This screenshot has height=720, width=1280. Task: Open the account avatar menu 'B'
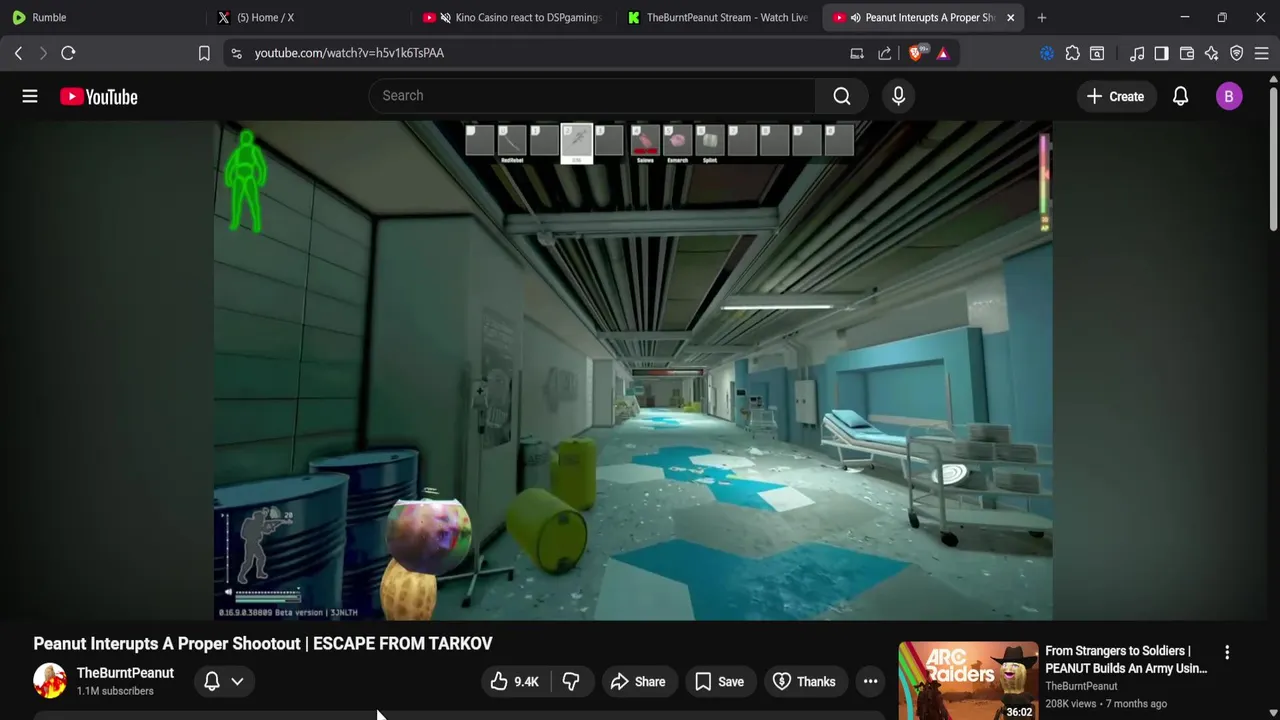pos(1228,96)
